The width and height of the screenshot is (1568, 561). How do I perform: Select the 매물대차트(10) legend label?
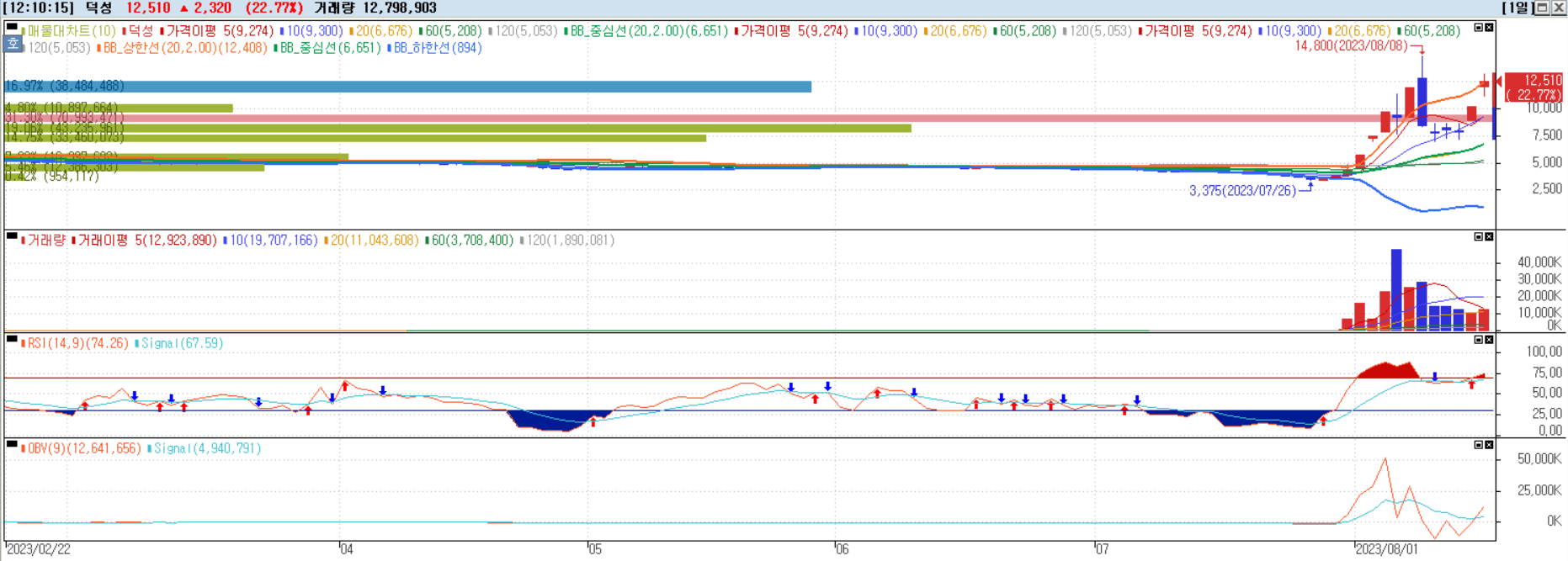click(72, 31)
